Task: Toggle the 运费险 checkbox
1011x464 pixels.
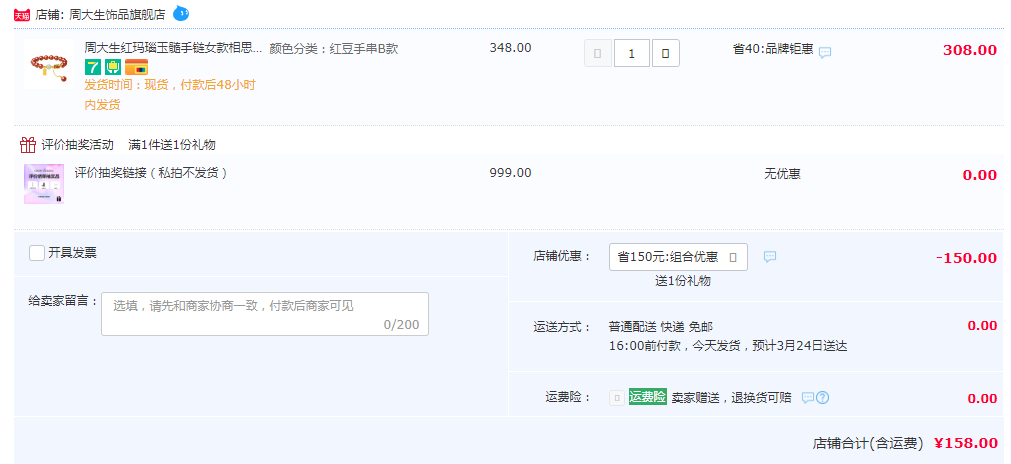Action: pos(616,398)
